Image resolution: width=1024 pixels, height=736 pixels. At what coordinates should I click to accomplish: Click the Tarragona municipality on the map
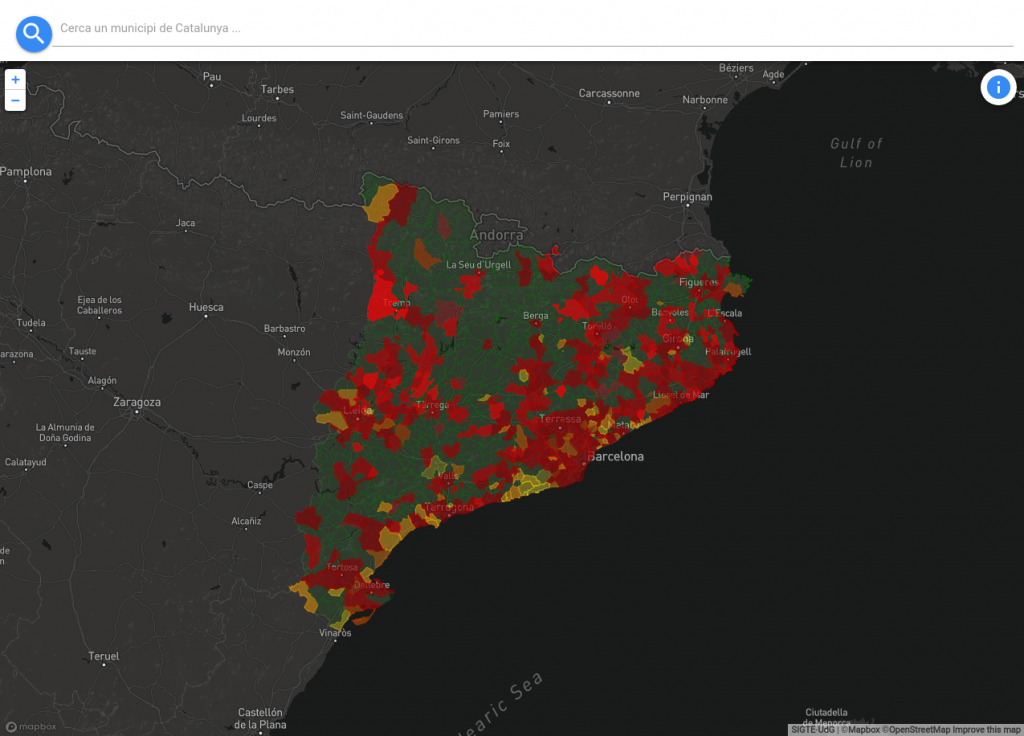click(x=449, y=507)
